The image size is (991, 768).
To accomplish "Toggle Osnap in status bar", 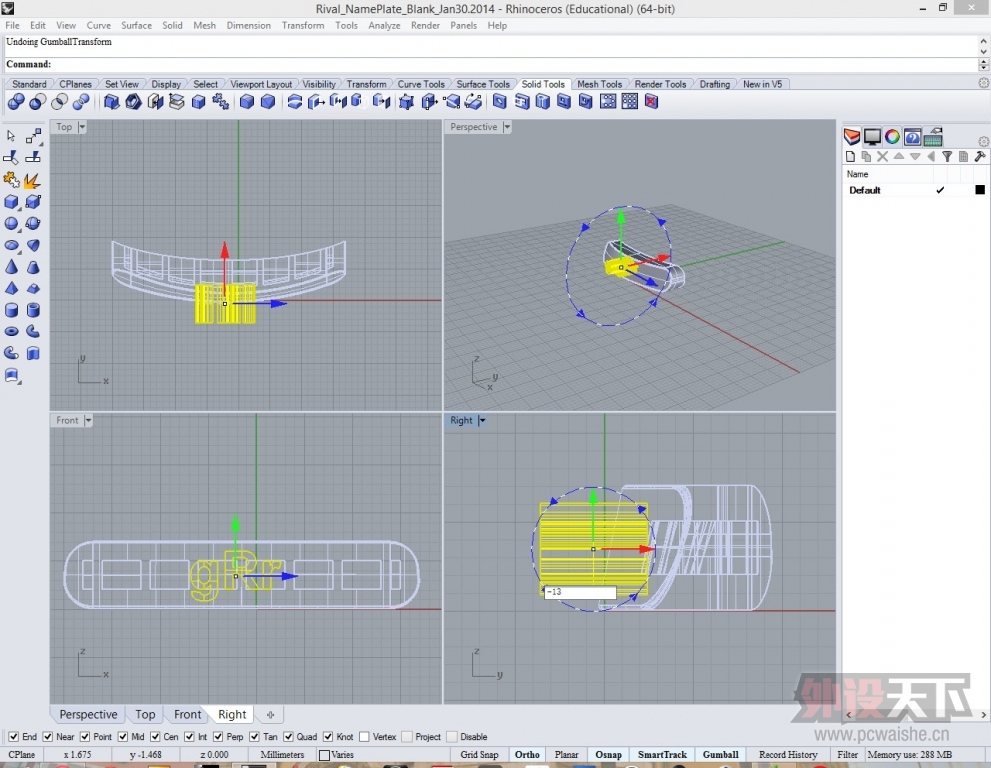I will (608, 755).
